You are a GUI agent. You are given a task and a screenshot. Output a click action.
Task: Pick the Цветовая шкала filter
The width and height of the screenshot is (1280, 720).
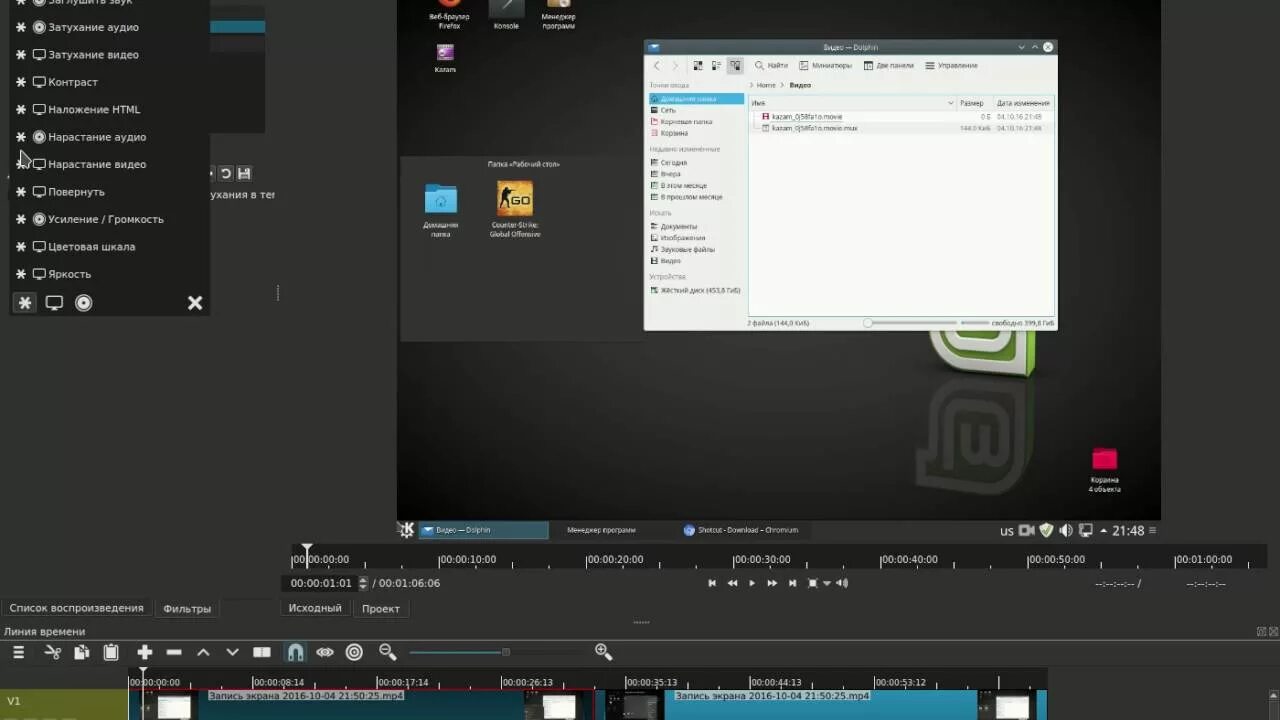[91, 246]
